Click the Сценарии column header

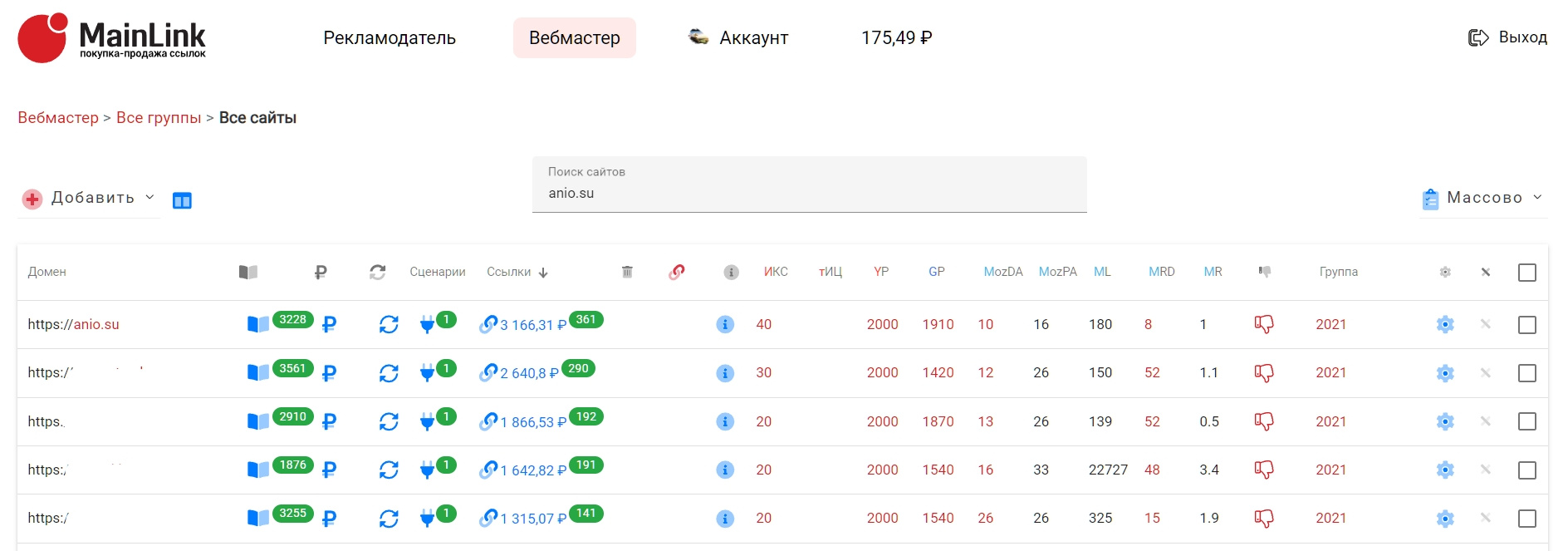tap(438, 272)
